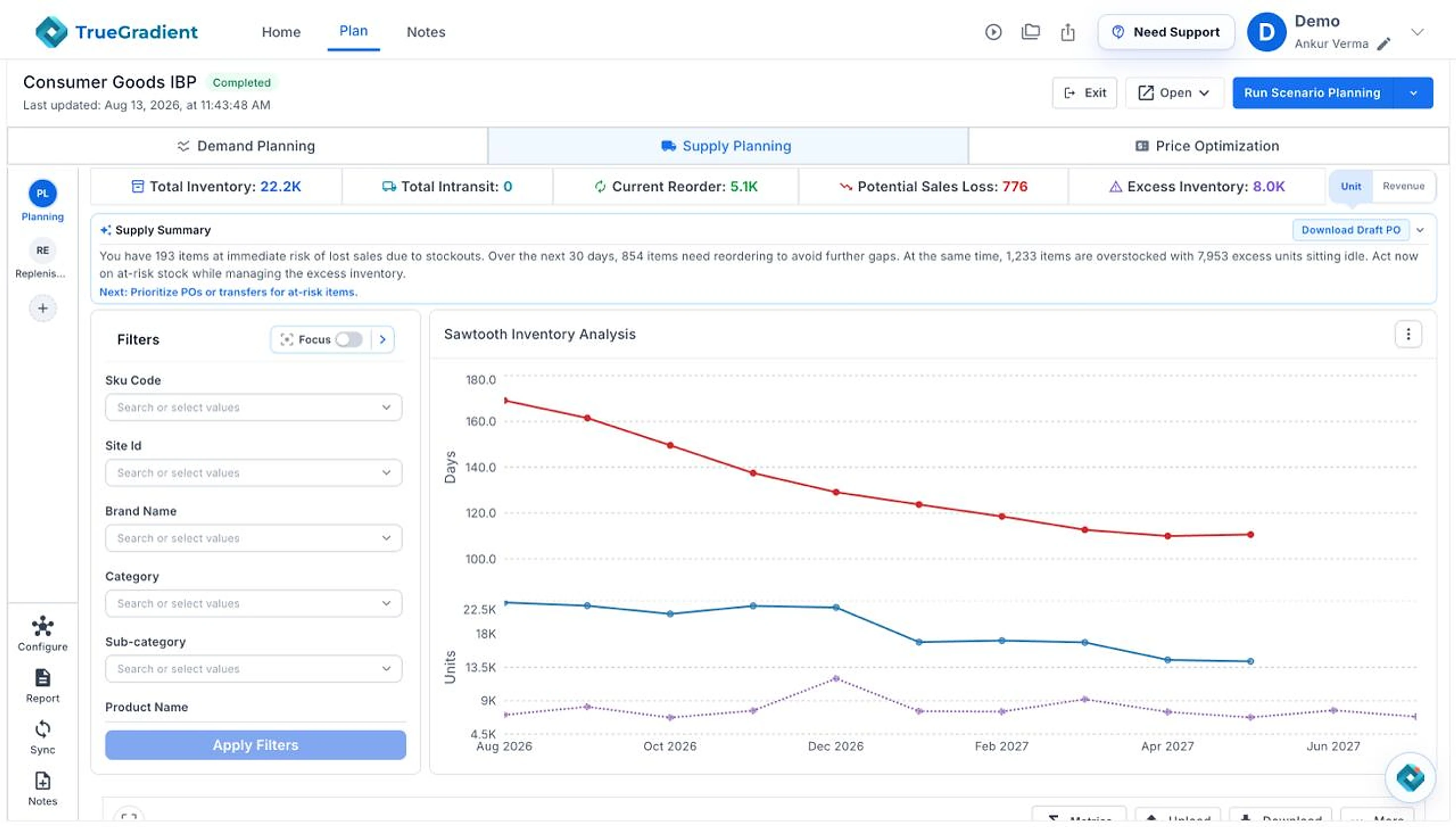Open the Price Optimization tab
The height and width of the screenshot is (827, 1456).
point(1208,146)
